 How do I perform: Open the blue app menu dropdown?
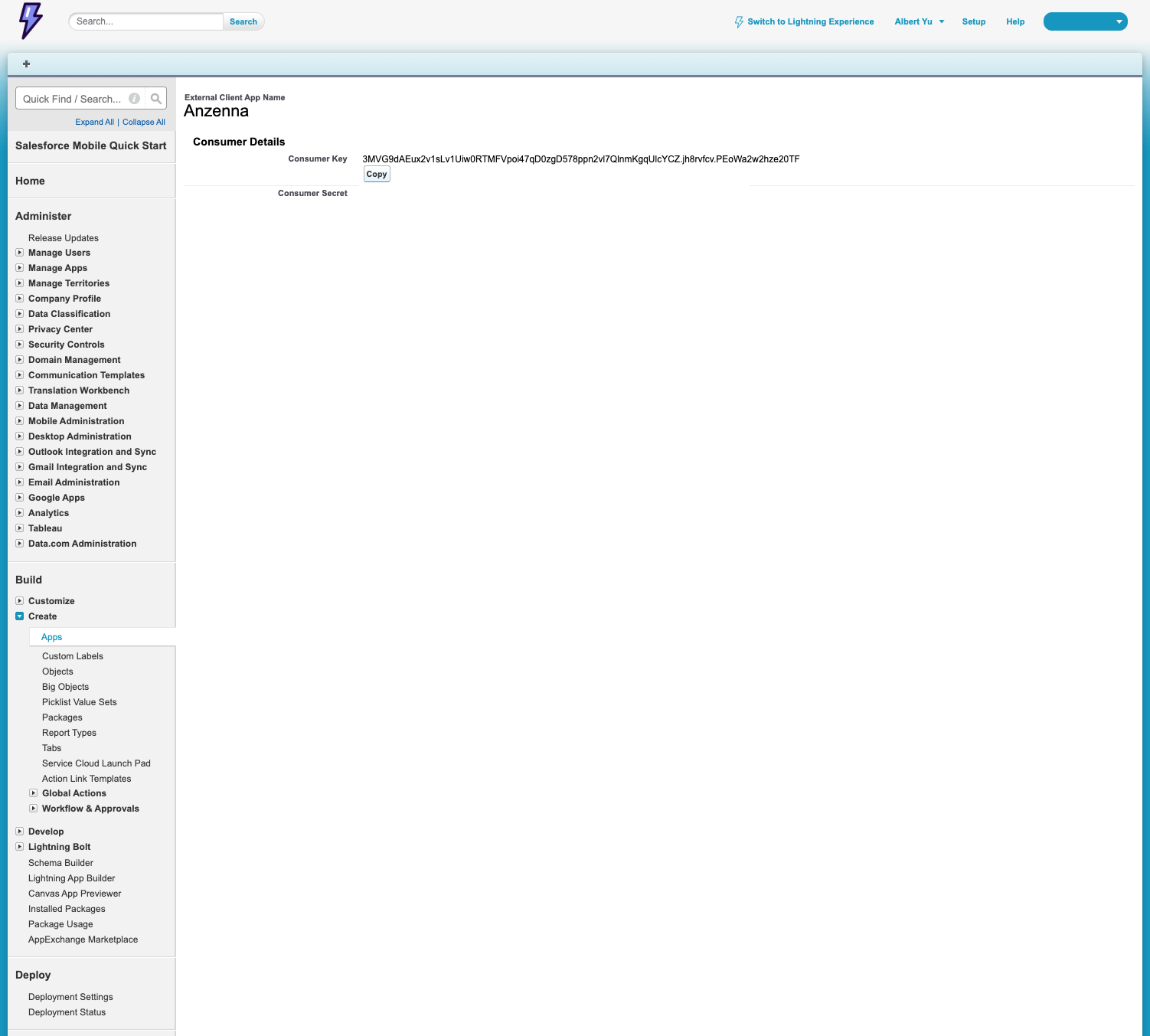[x=1085, y=21]
